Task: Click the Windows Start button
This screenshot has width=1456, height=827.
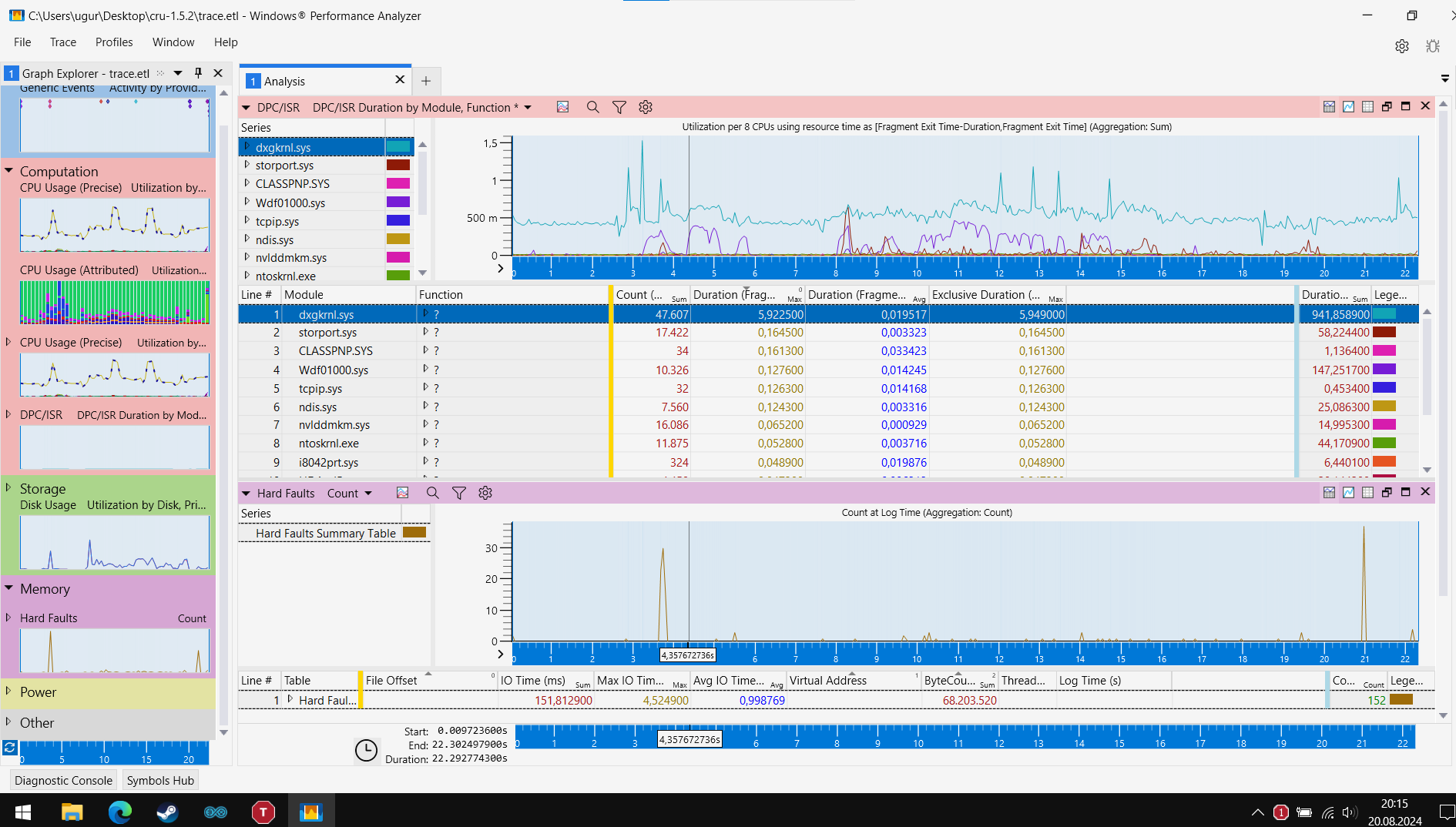Action: (23, 812)
